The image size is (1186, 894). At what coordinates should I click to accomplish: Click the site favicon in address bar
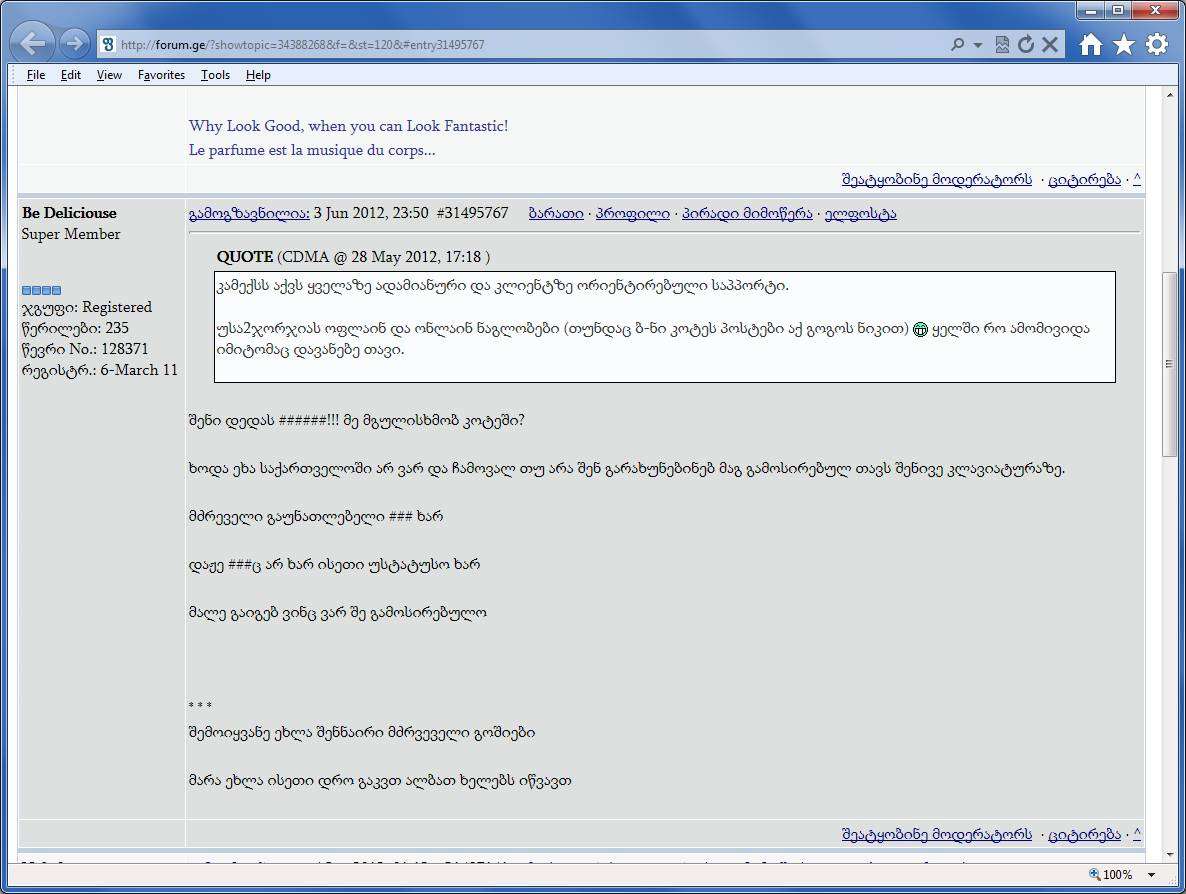coord(108,45)
